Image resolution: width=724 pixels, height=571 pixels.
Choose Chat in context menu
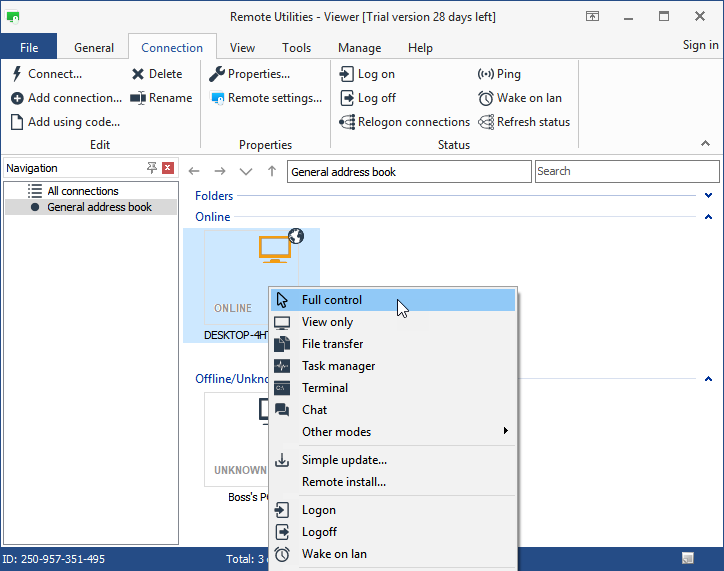click(x=393, y=410)
